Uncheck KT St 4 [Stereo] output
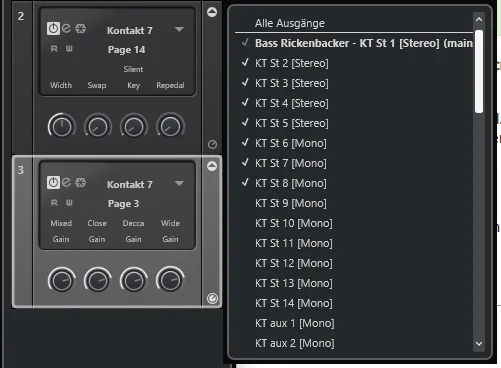Image resolution: width=501 pixels, height=368 pixels. coord(354,103)
